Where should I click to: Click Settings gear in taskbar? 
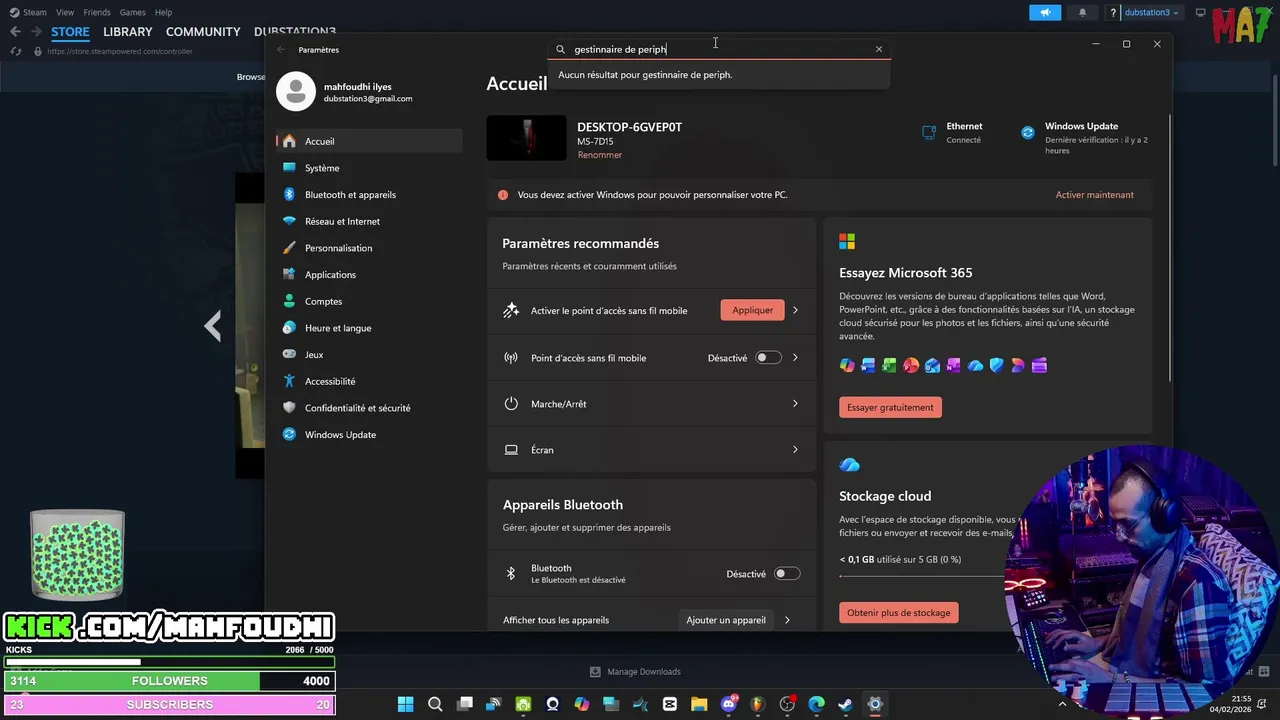(x=875, y=704)
